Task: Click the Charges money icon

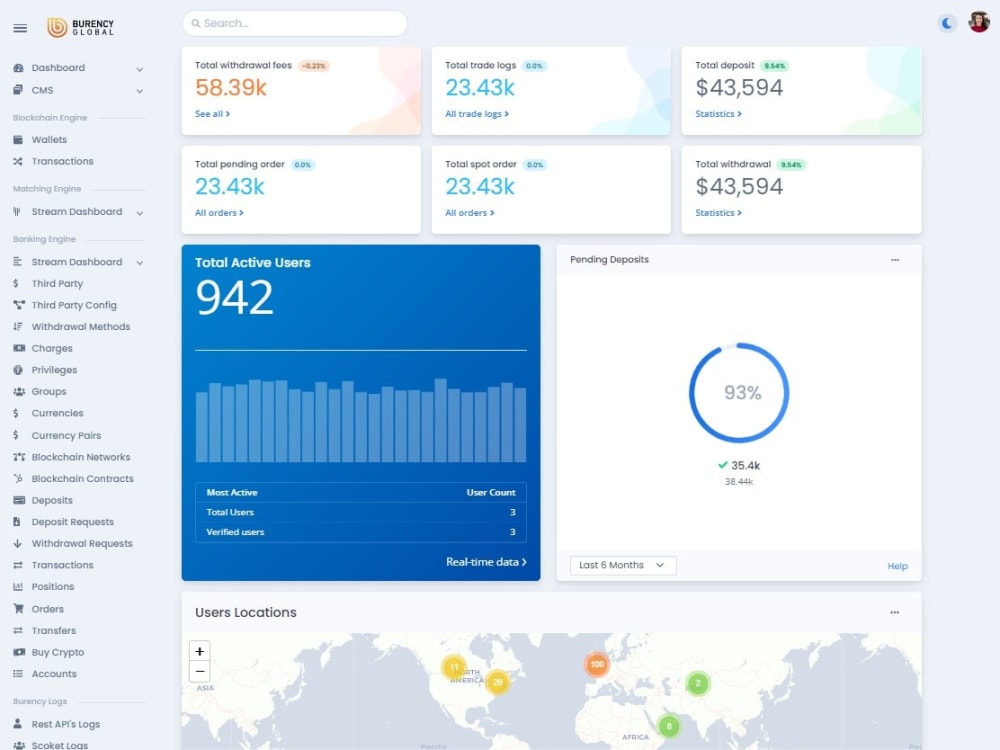Action: tap(19, 348)
